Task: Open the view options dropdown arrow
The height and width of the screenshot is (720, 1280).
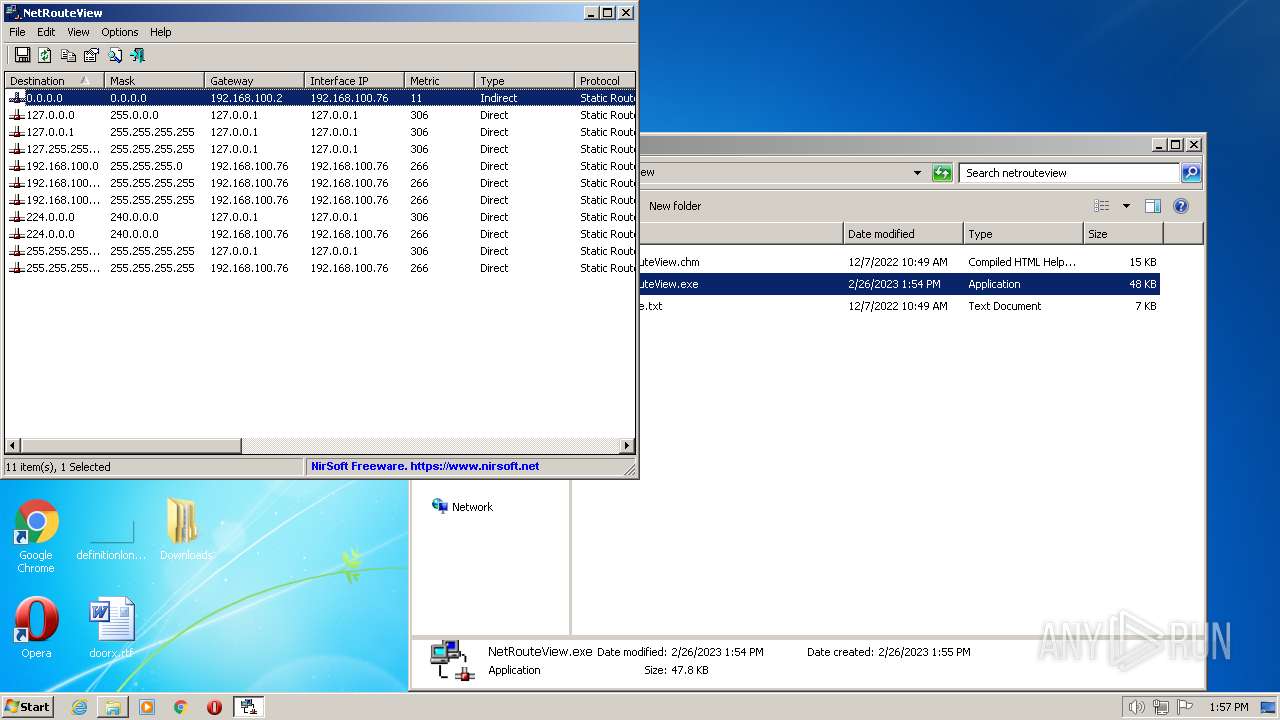Action: [x=1125, y=206]
